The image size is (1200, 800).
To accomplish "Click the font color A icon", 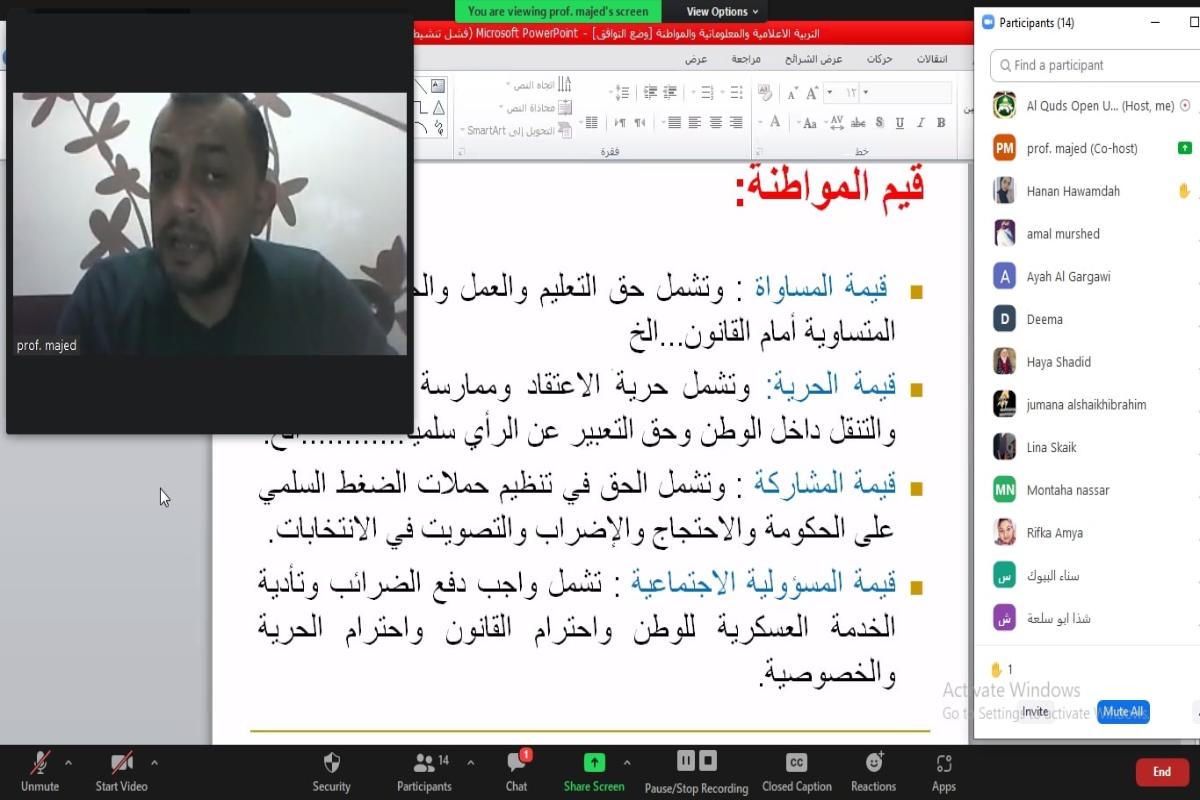I will coord(775,122).
